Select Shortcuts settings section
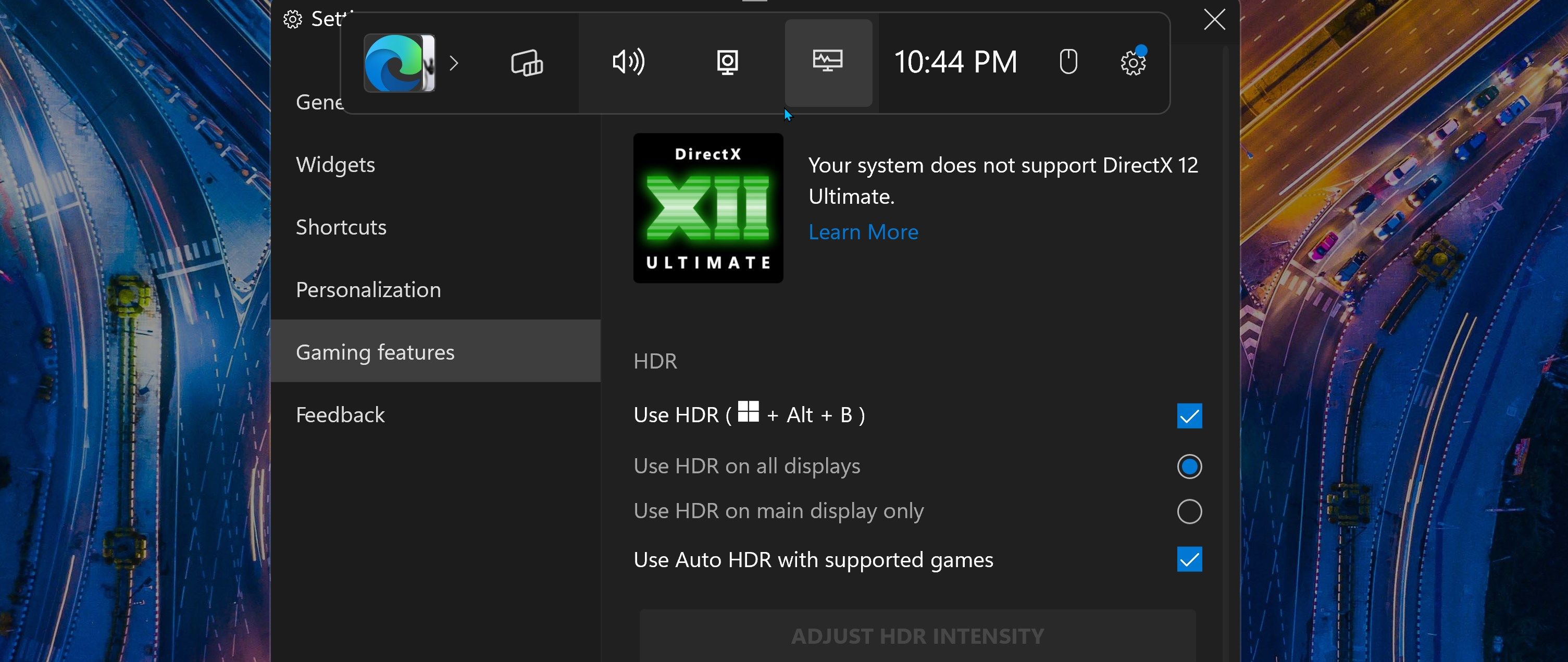The height and width of the screenshot is (662, 1568). point(342,226)
